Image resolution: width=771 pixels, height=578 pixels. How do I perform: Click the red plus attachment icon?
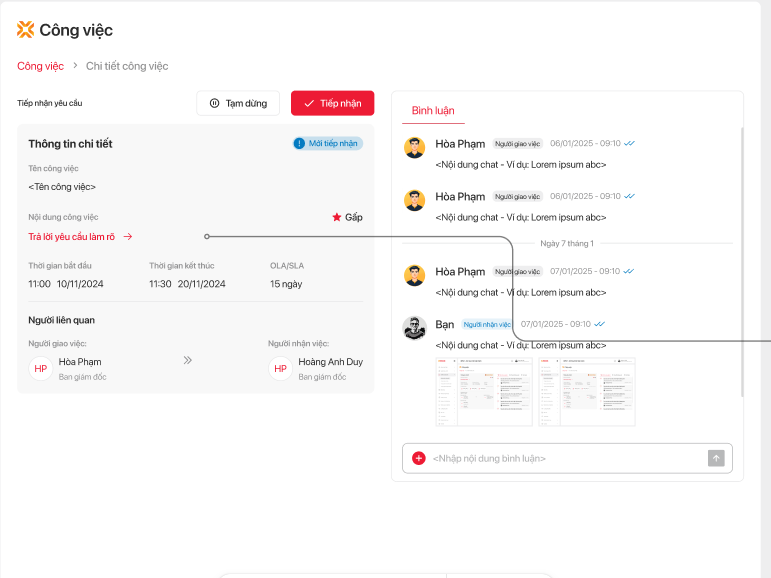point(418,458)
